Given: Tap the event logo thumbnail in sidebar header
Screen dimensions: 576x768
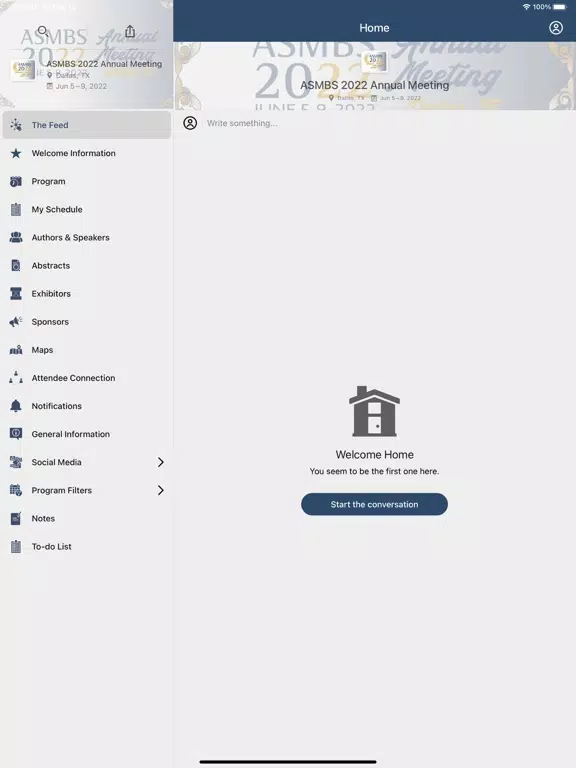Looking at the screenshot, I should 23,70.
